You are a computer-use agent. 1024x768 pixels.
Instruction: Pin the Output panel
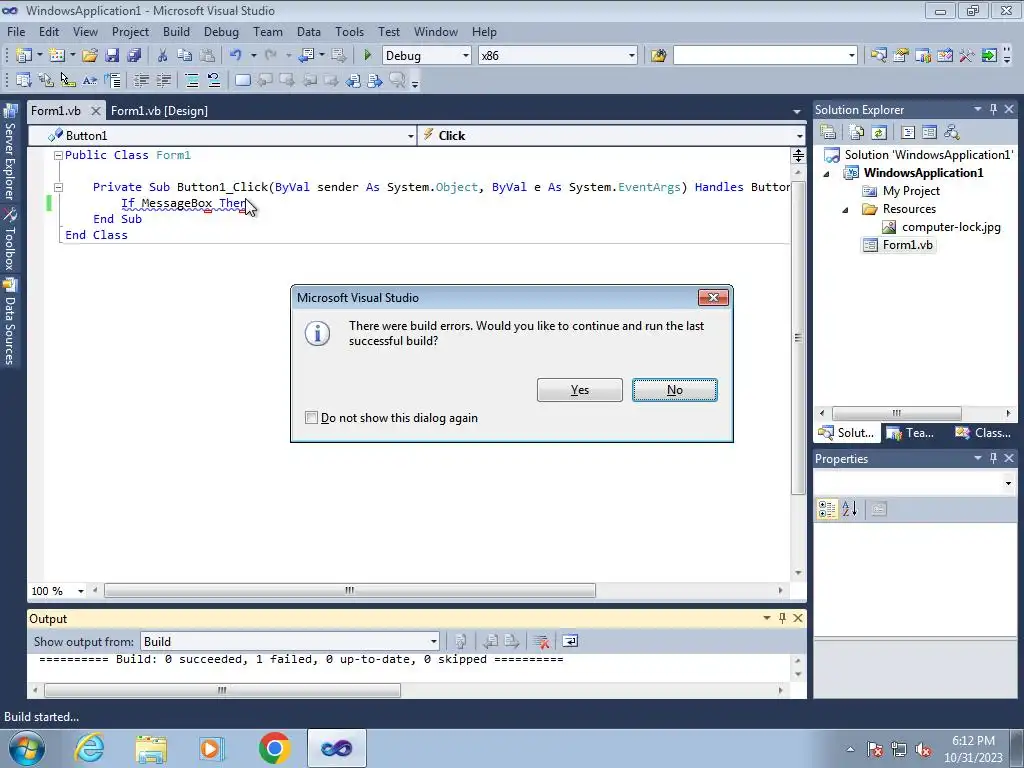coord(782,618)
